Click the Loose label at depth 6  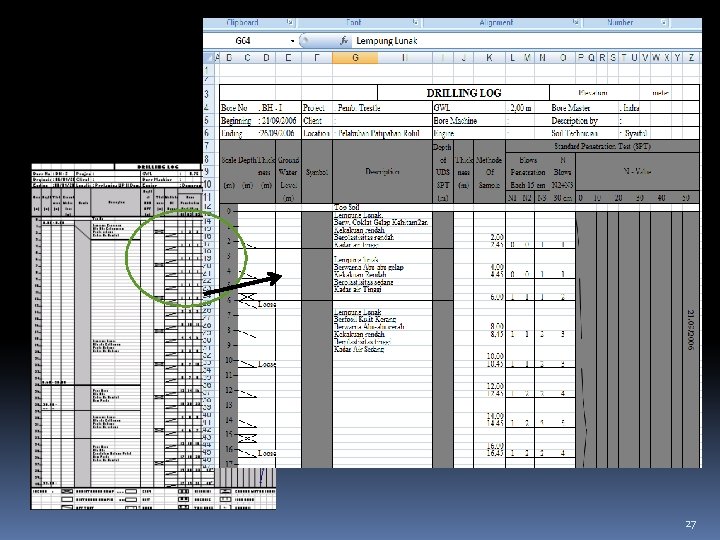point(267,304)
